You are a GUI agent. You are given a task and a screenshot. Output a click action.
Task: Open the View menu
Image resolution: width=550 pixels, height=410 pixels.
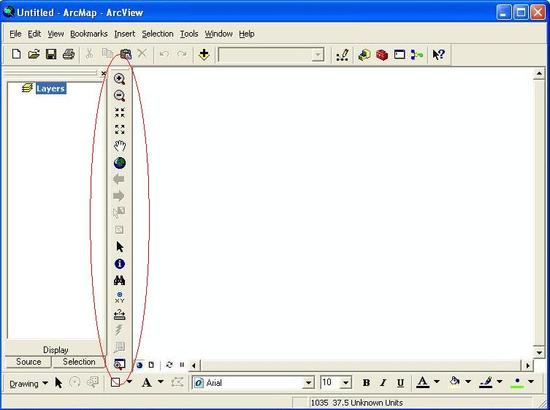56,34
